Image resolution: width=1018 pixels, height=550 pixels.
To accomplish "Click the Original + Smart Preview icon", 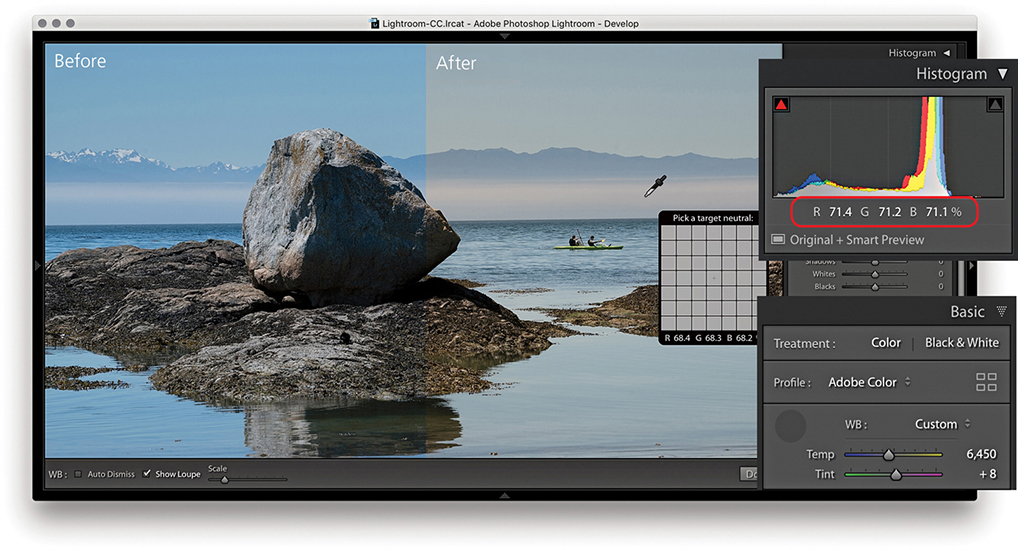I will (778, 239).
